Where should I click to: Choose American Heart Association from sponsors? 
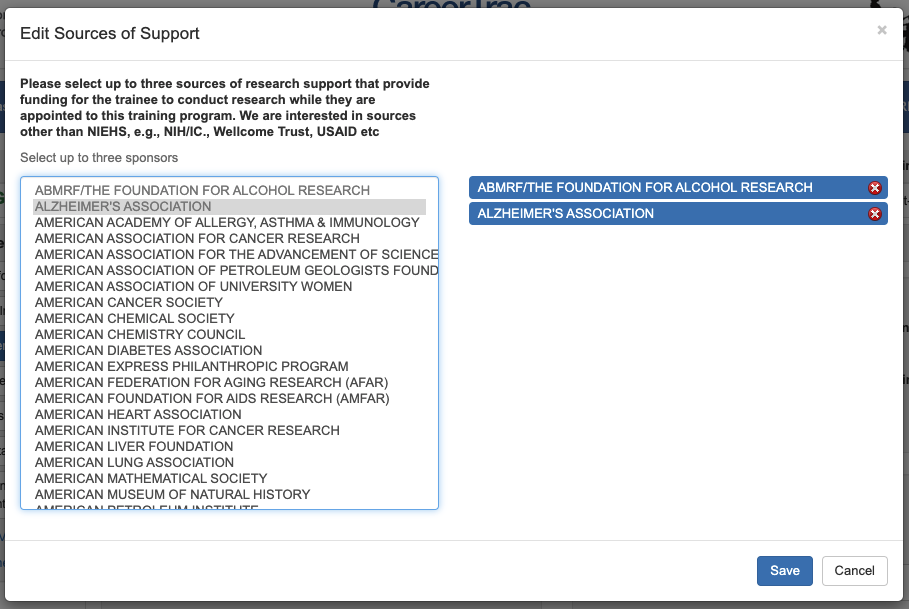click(138, 414)
